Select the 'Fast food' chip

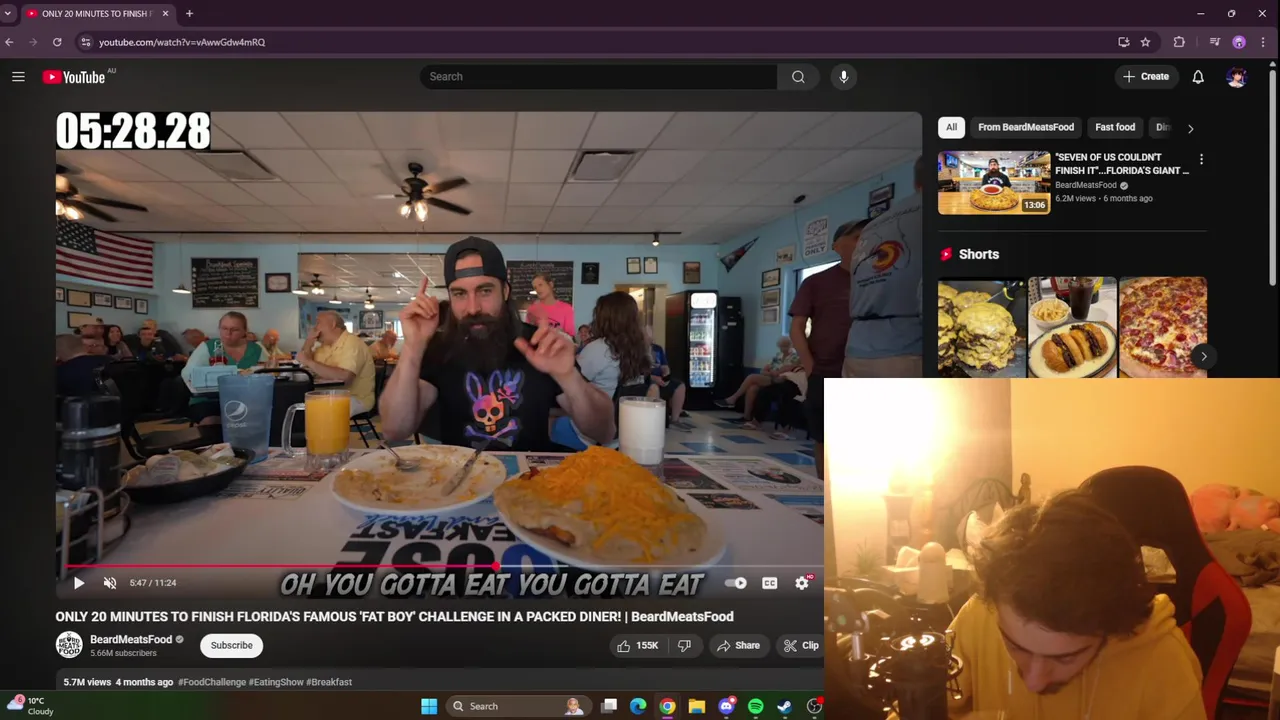[x=1115, y=128]
